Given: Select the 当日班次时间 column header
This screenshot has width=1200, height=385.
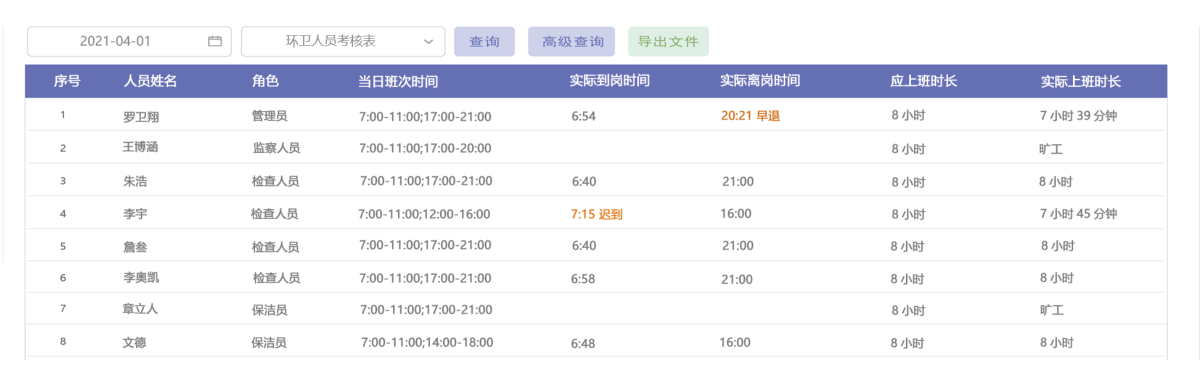Looking at the screenshot, I should (x=398, y=81).
